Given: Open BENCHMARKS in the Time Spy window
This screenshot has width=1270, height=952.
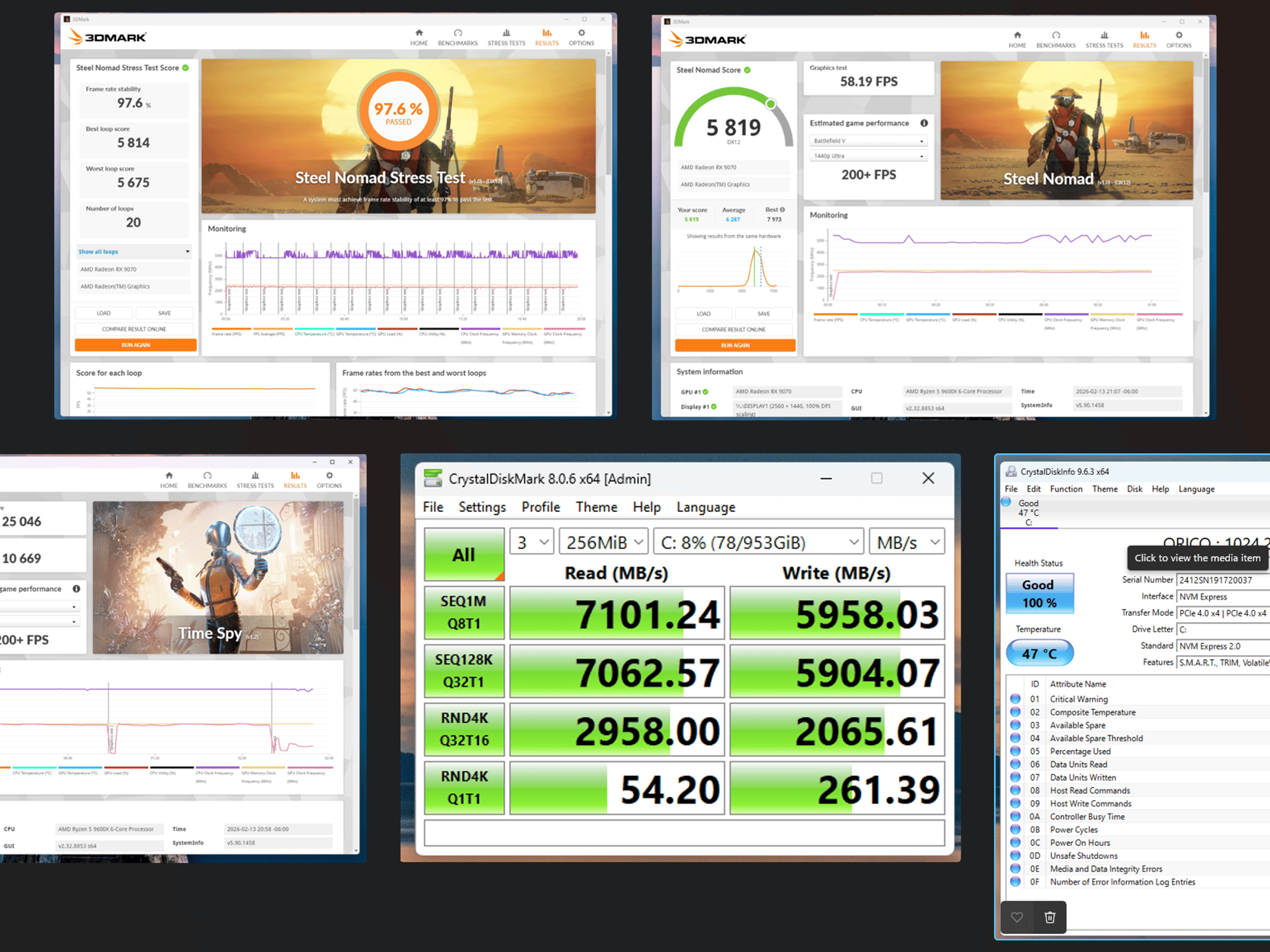Looking at the screenshot, I should click(207, 480).
